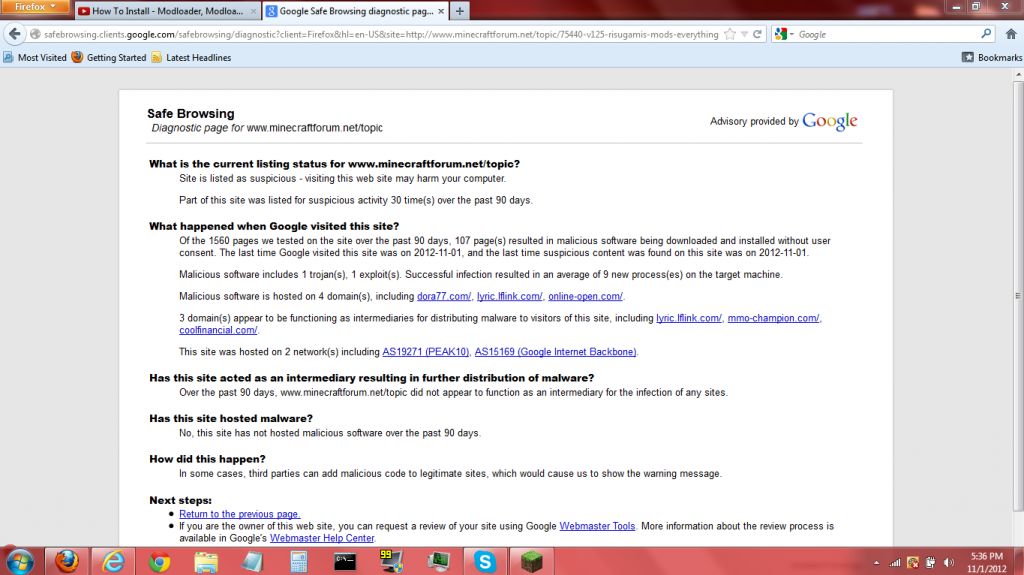Open the monitor app icon in taskbar
The height and width of the screenshot is (575, 1024).
(x=438, y=561)
